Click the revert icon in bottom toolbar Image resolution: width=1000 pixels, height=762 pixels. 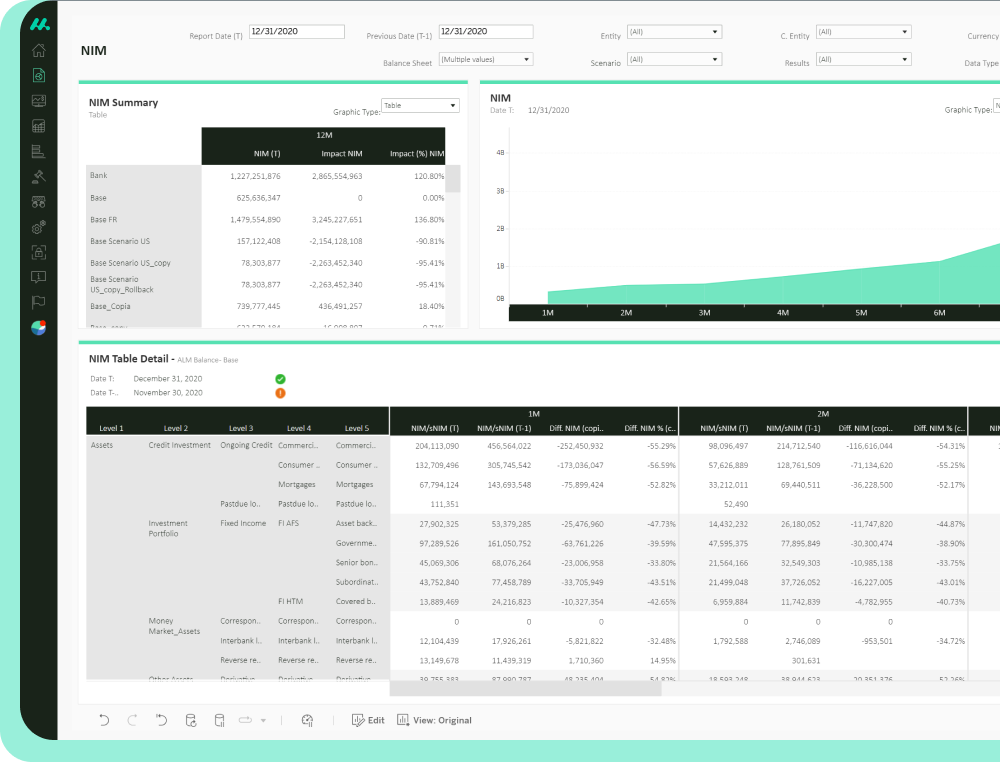coord(162,720)
